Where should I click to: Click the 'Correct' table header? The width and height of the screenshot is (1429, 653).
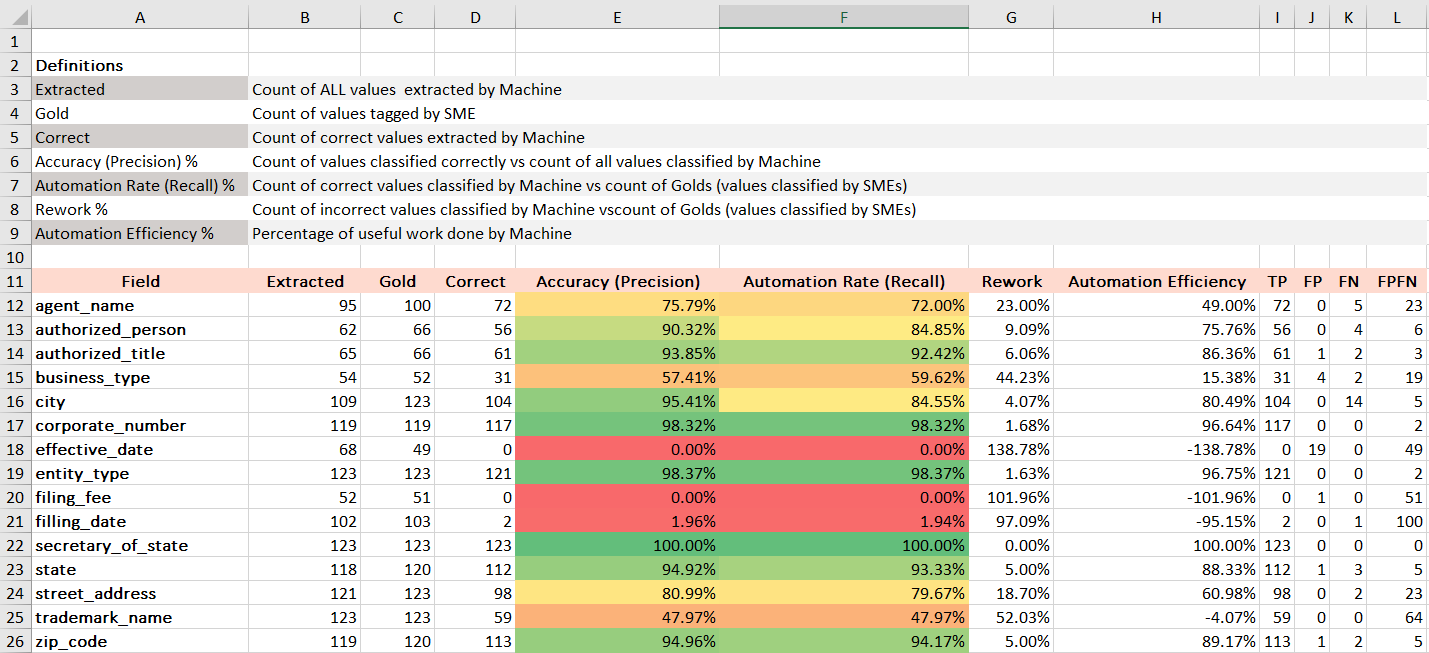click(x=476, y=281)
